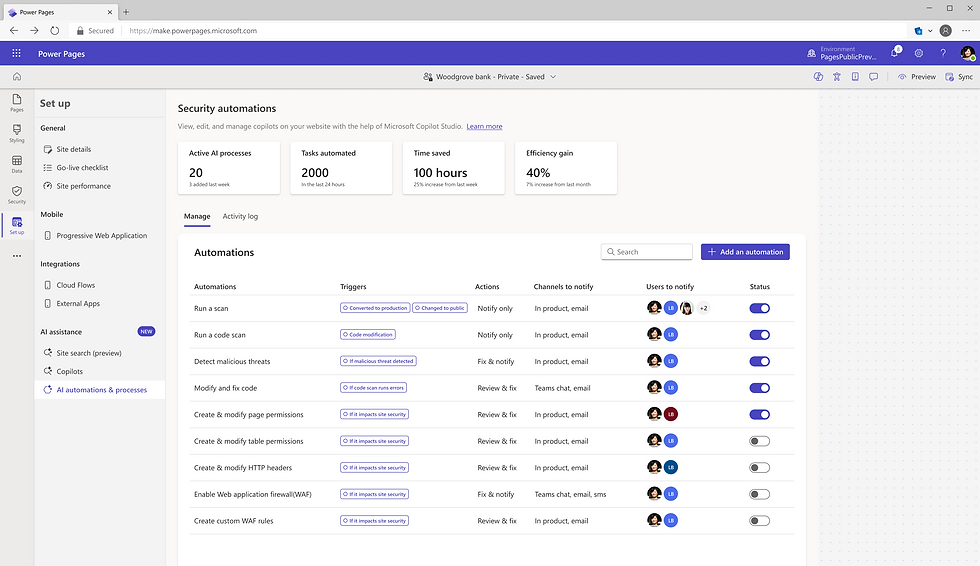Screen dimensions: 980x566
Task: Go to the Security workspace
Action: tap(17, 194)
